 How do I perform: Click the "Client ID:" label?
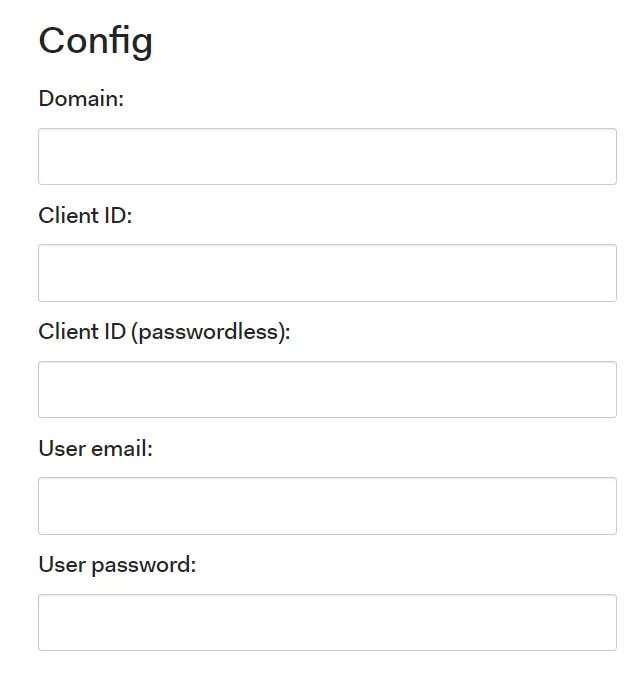tap(85, 215)
